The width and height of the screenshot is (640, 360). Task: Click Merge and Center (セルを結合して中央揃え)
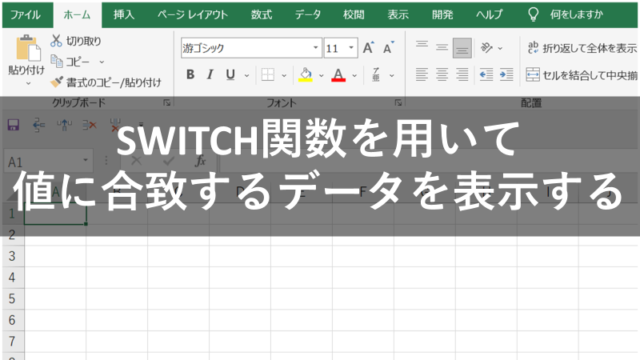pos(582,75)
